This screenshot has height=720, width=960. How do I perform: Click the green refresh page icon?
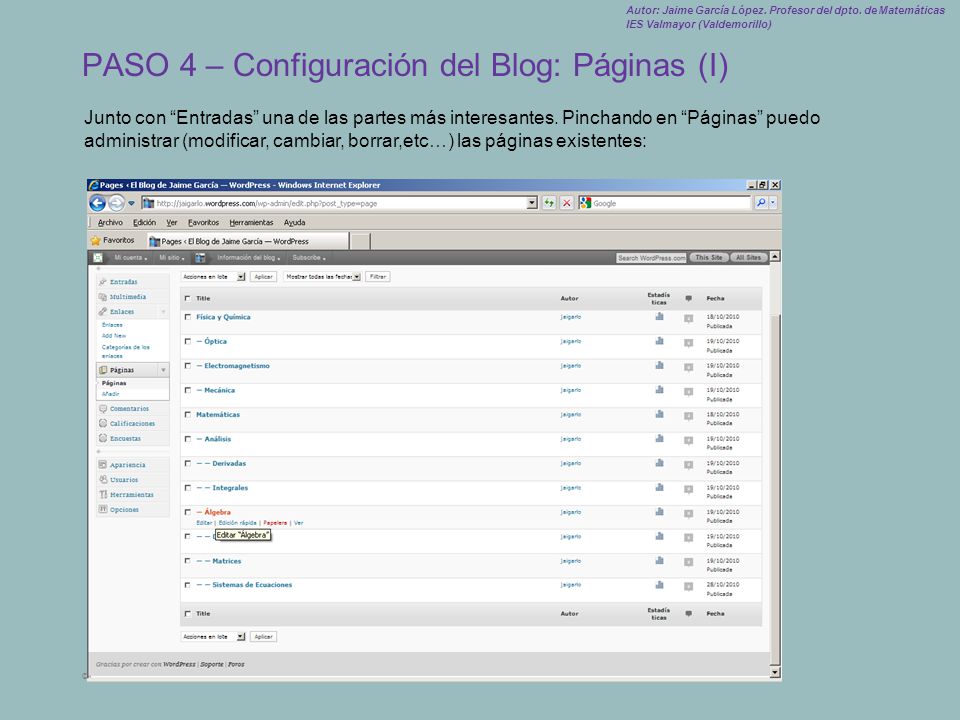click(549, 203)
